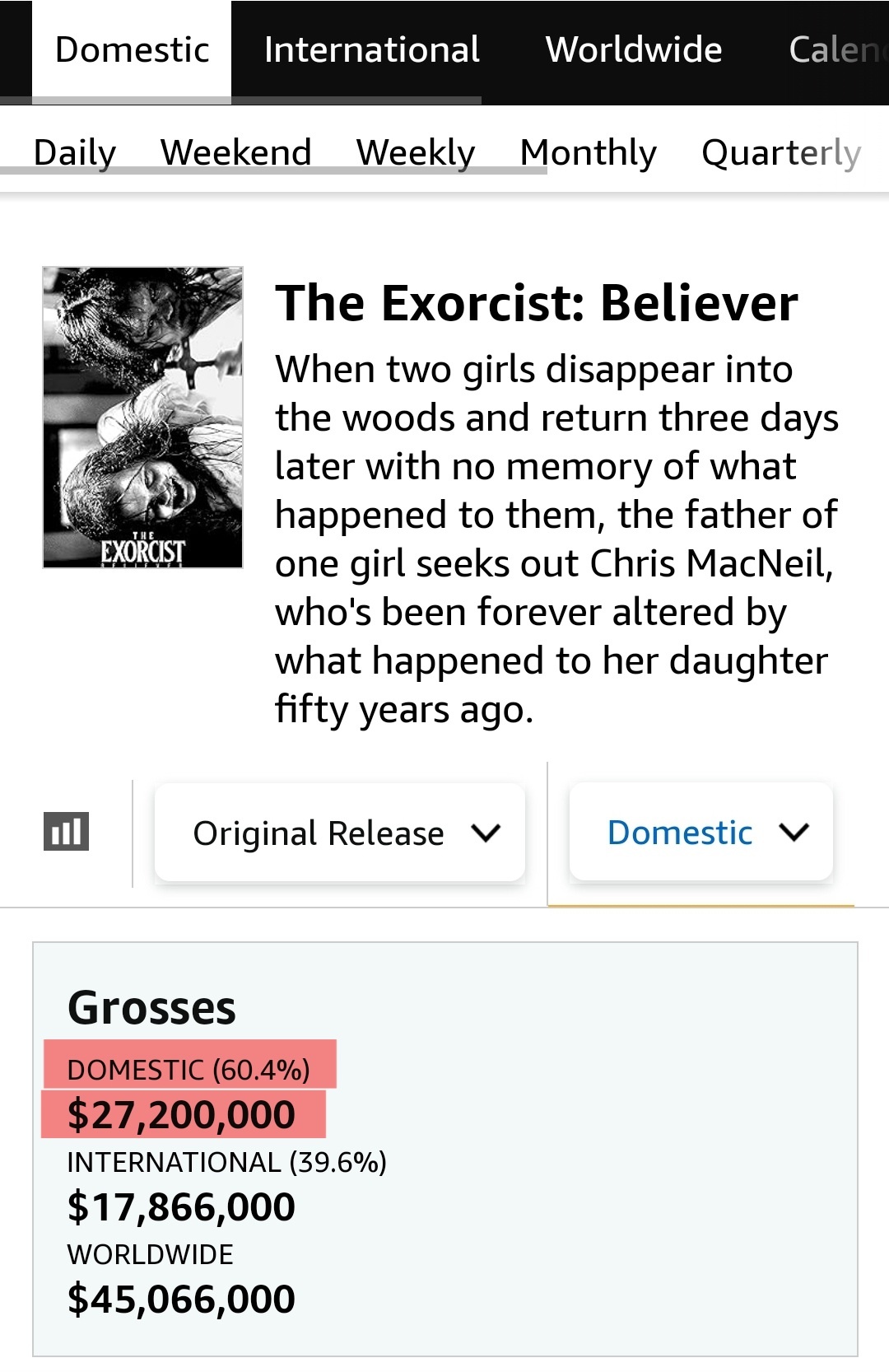
Task: Click The Exorcist: Believer poster thumbnail
Action: tap(143, 418)
